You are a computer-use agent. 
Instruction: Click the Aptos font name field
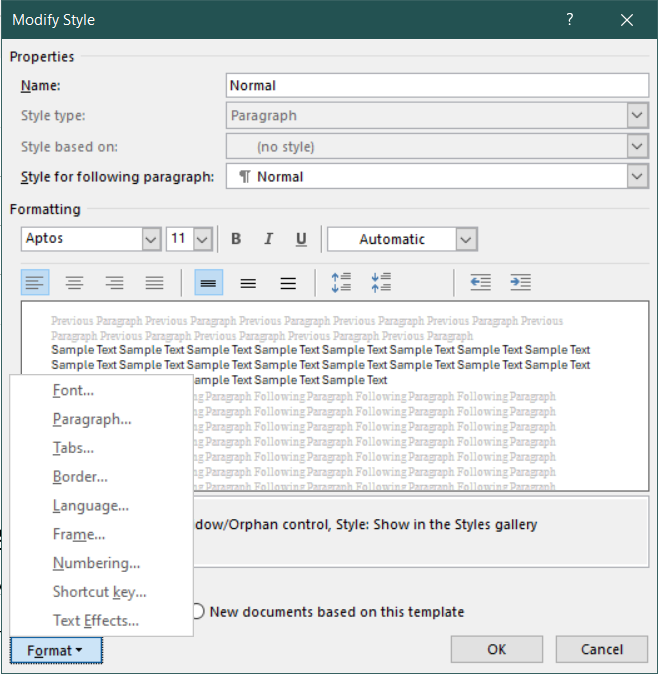coord(82,239)
